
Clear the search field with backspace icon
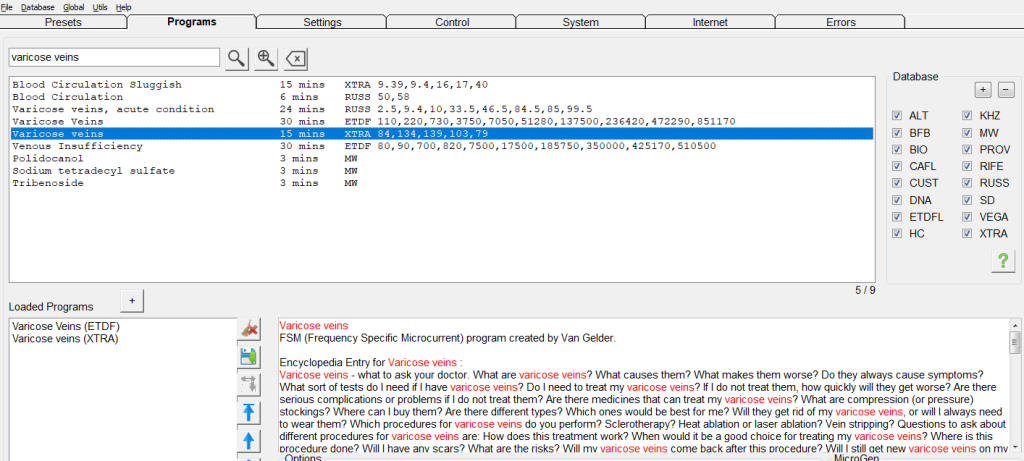point(296,58)
